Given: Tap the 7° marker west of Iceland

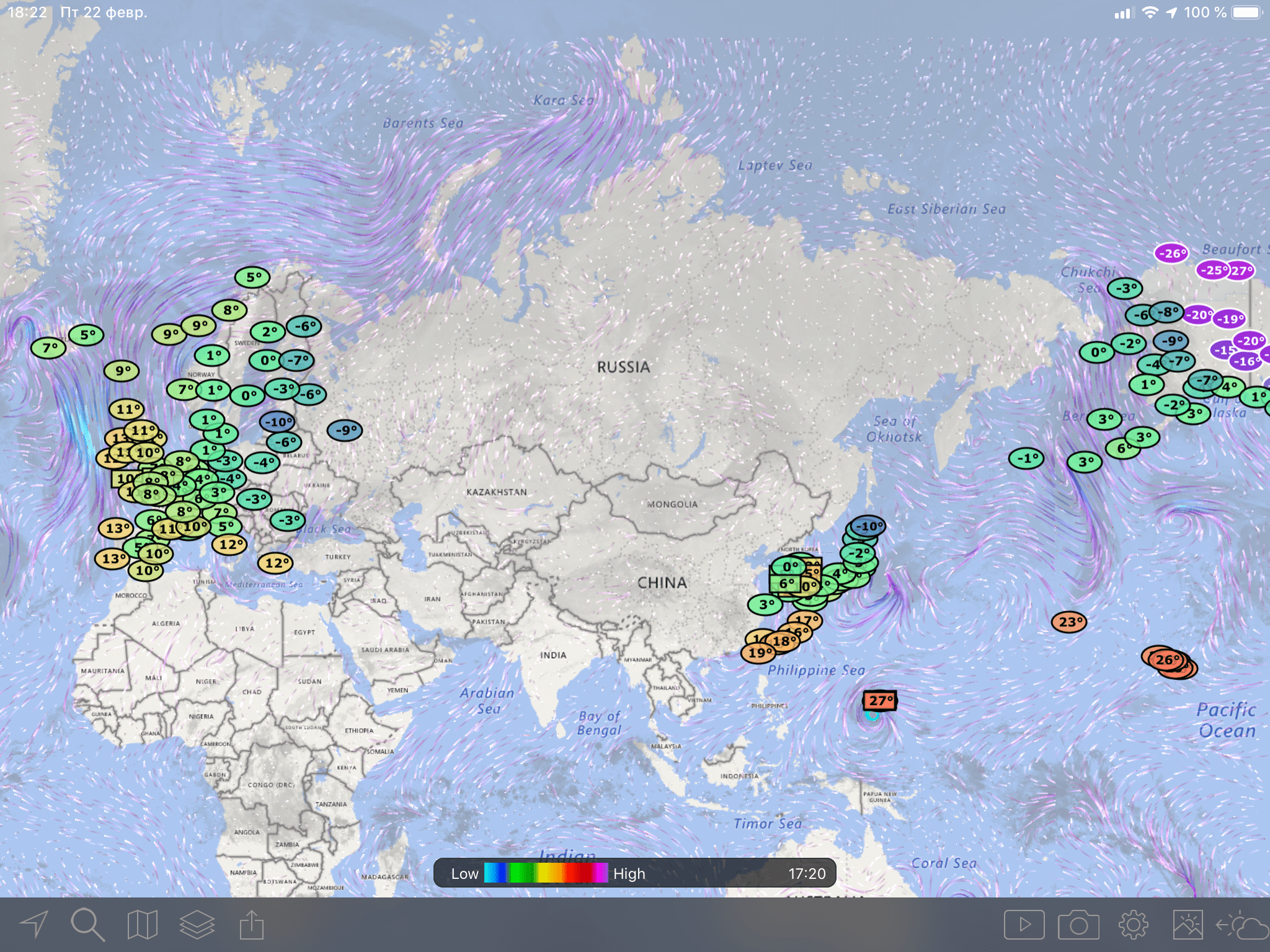Looking at the screenshot, I should (x=48, y=348).
